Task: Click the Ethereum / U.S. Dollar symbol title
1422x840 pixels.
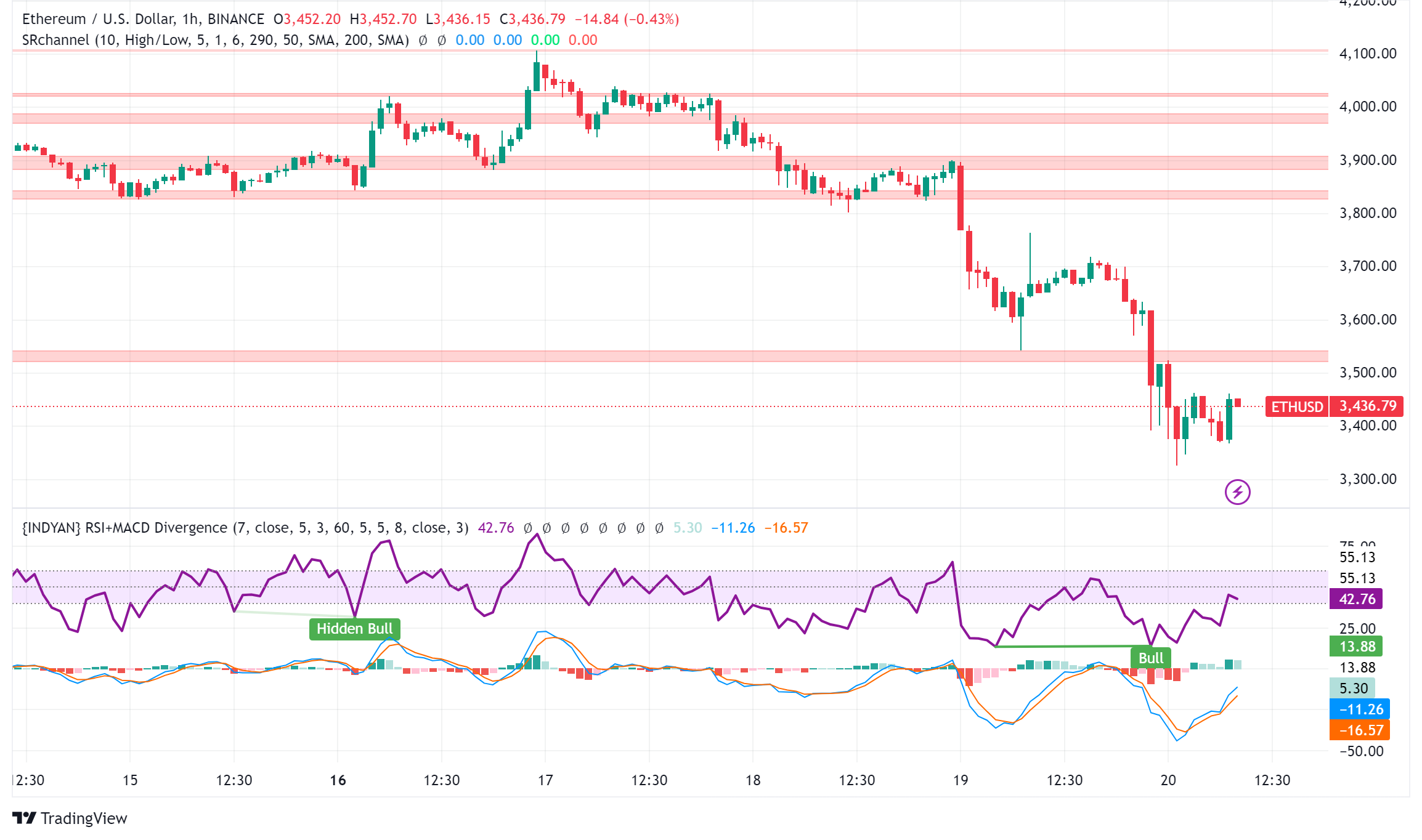Action: (143, 19)
